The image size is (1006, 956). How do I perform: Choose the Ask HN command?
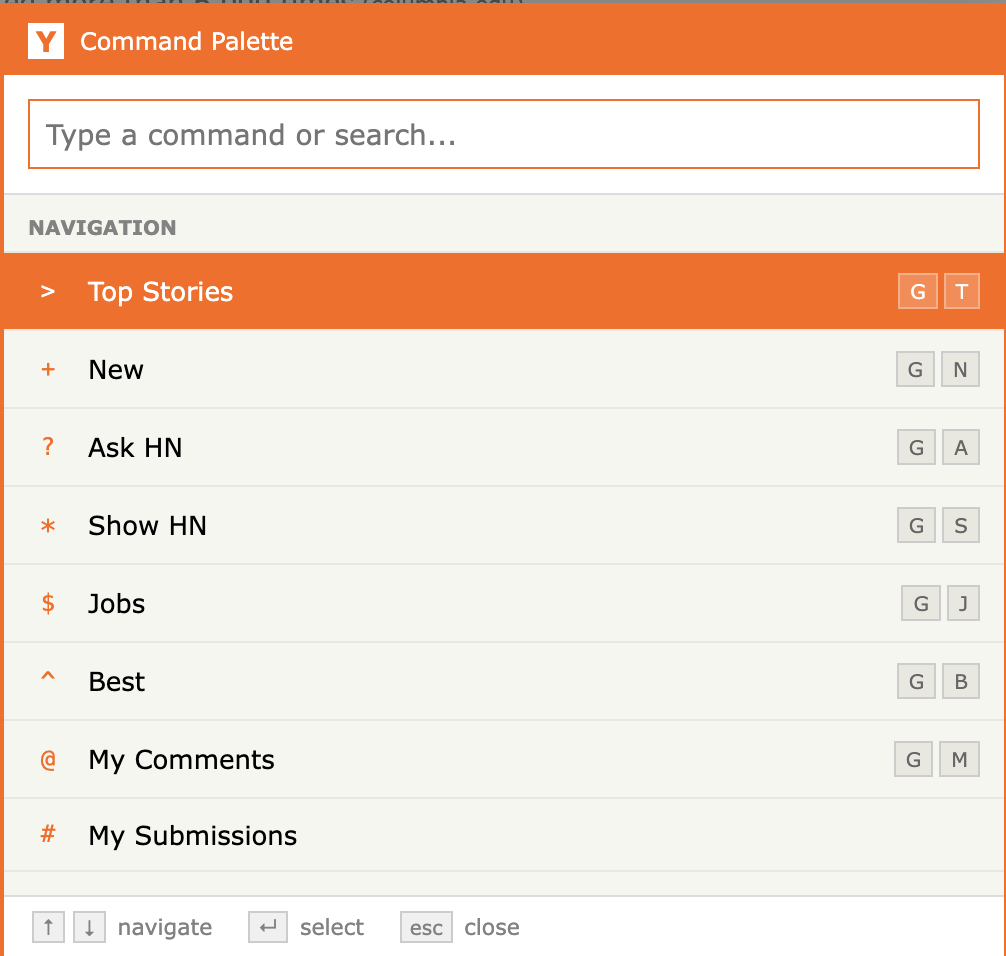point(504,447)
